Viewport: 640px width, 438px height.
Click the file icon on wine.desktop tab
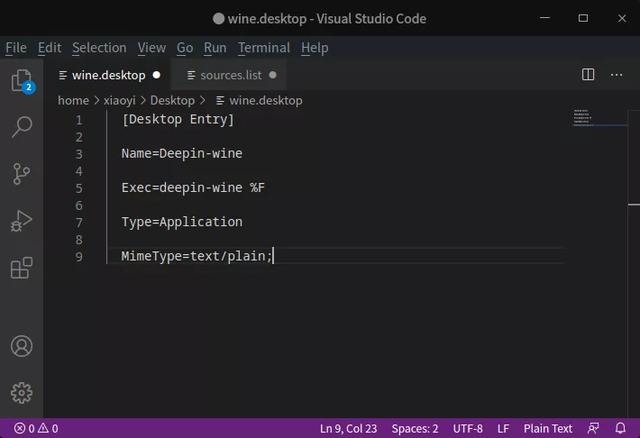click(63, 75)
